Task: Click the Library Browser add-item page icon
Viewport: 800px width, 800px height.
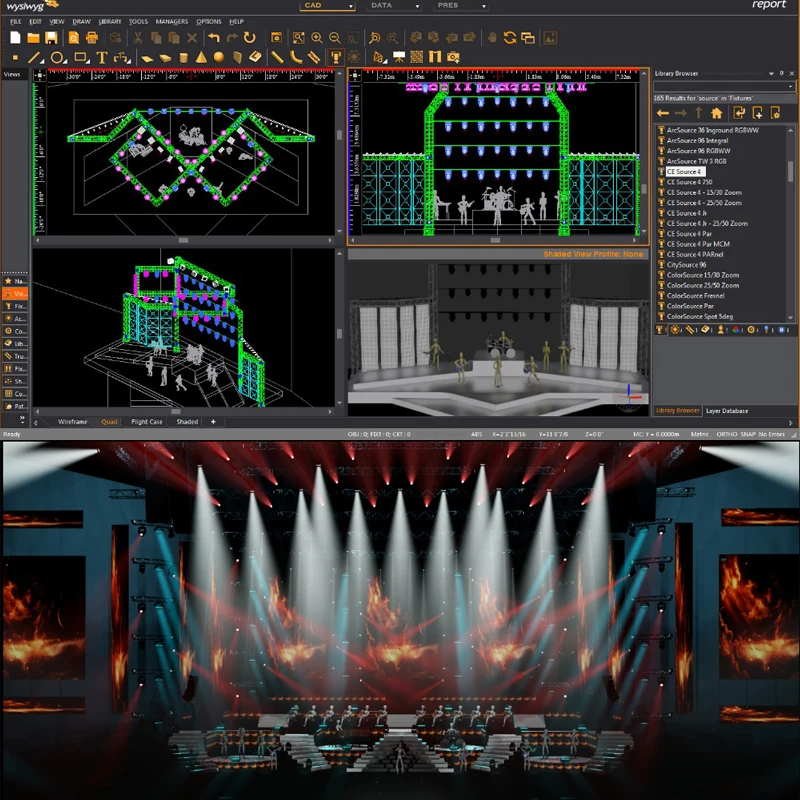Action: tap(757, 113)
